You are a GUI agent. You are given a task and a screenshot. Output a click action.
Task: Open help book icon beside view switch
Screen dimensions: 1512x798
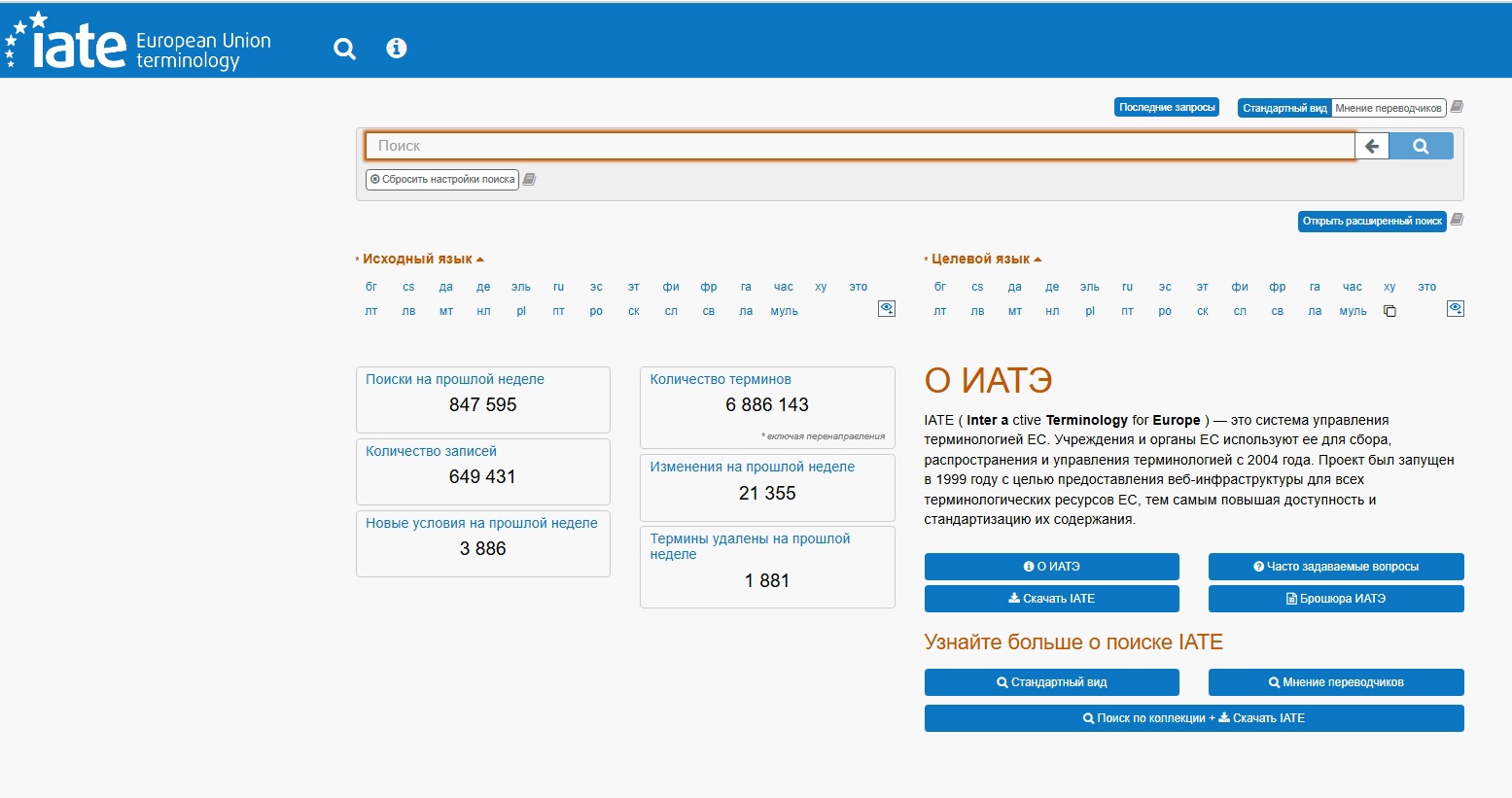coord(1457,107)
